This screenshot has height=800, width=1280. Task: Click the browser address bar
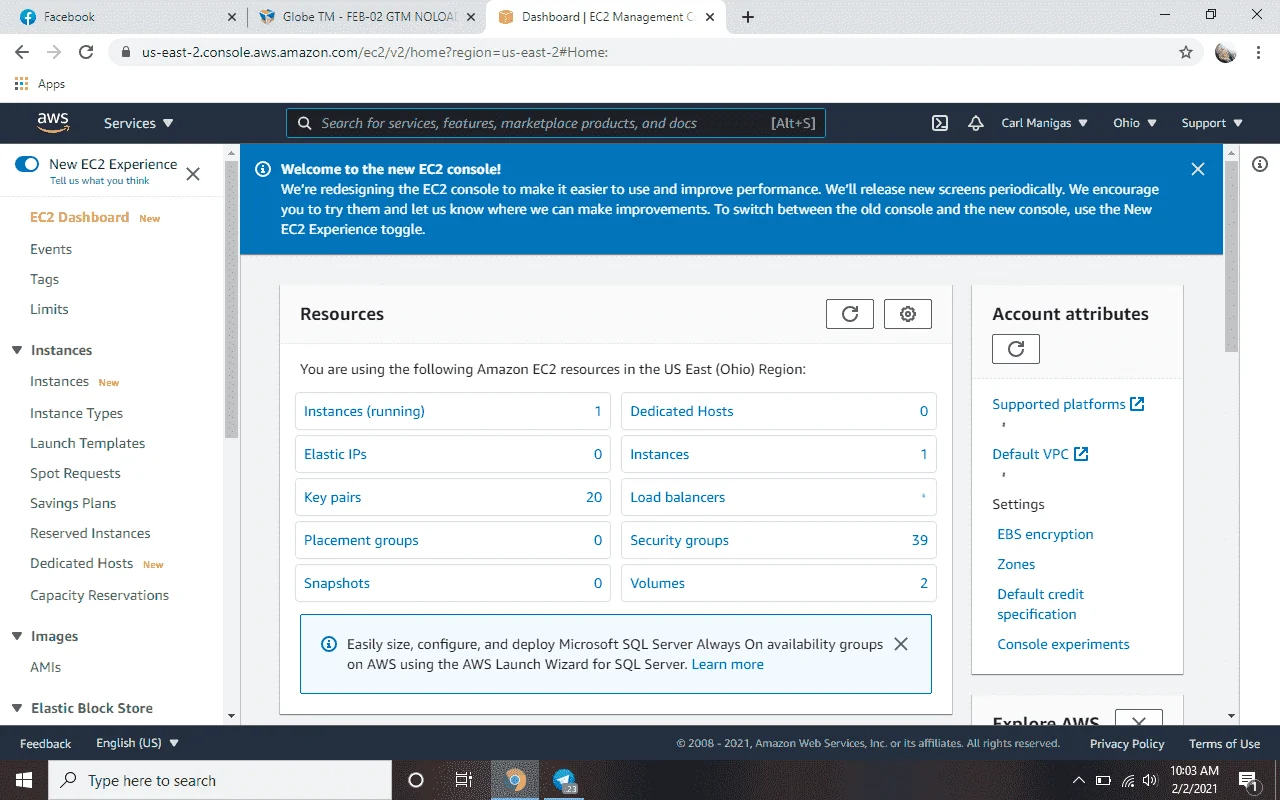[655, 52]
